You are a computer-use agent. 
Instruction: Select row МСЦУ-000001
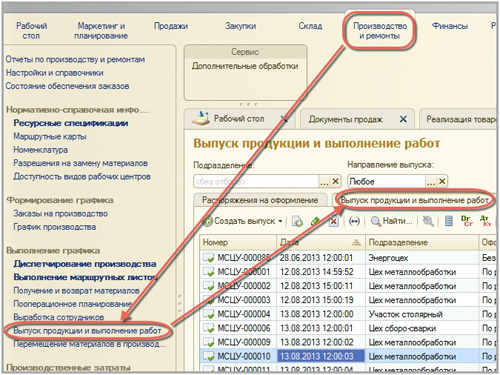coord(348,272)
